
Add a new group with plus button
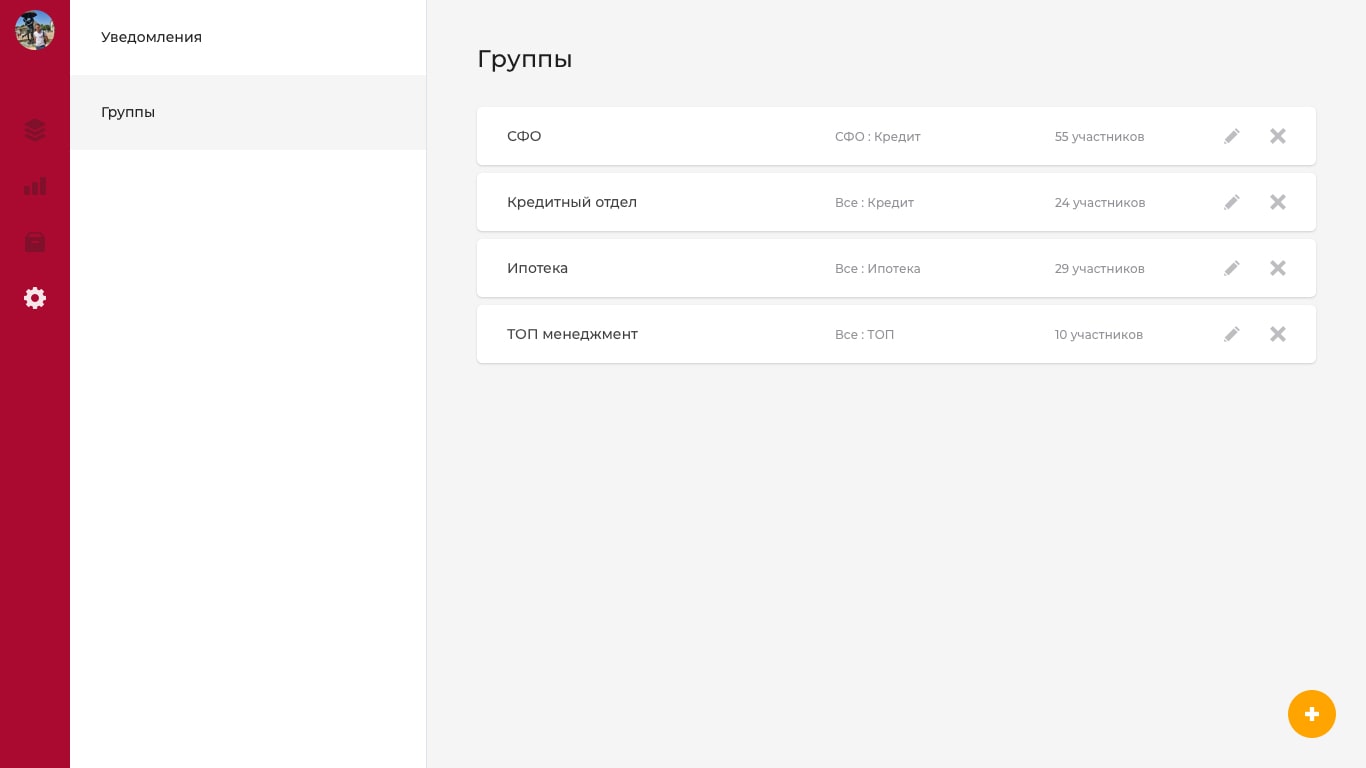(1312, 714)
